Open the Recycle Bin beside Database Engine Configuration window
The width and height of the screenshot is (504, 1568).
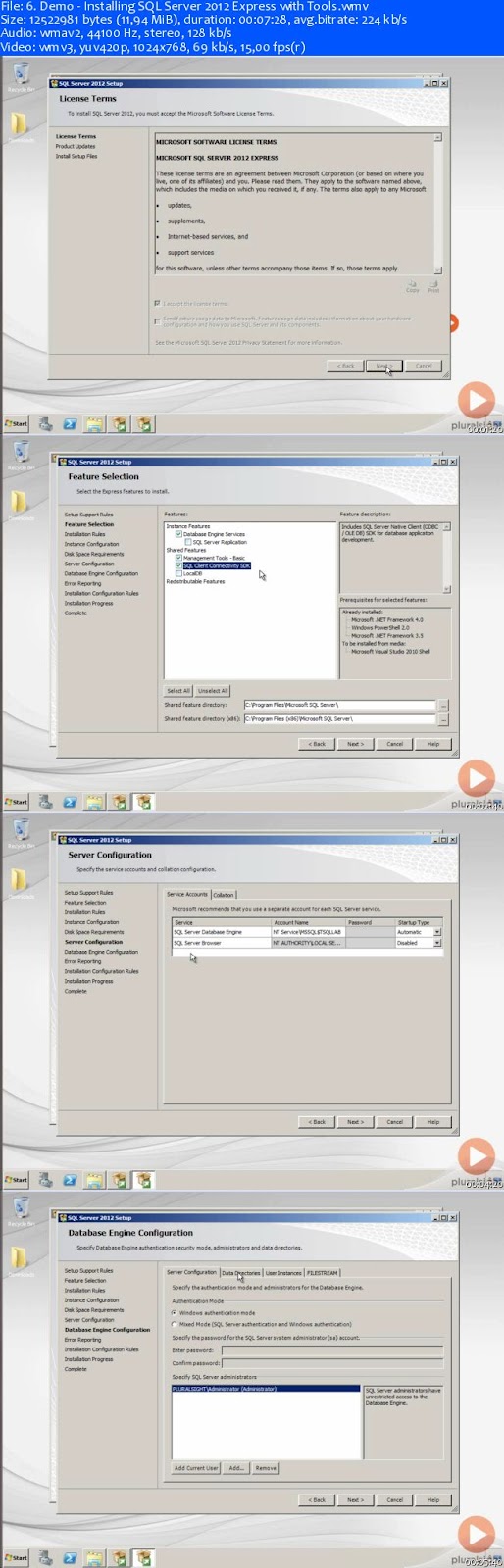tap(21, 1210)
